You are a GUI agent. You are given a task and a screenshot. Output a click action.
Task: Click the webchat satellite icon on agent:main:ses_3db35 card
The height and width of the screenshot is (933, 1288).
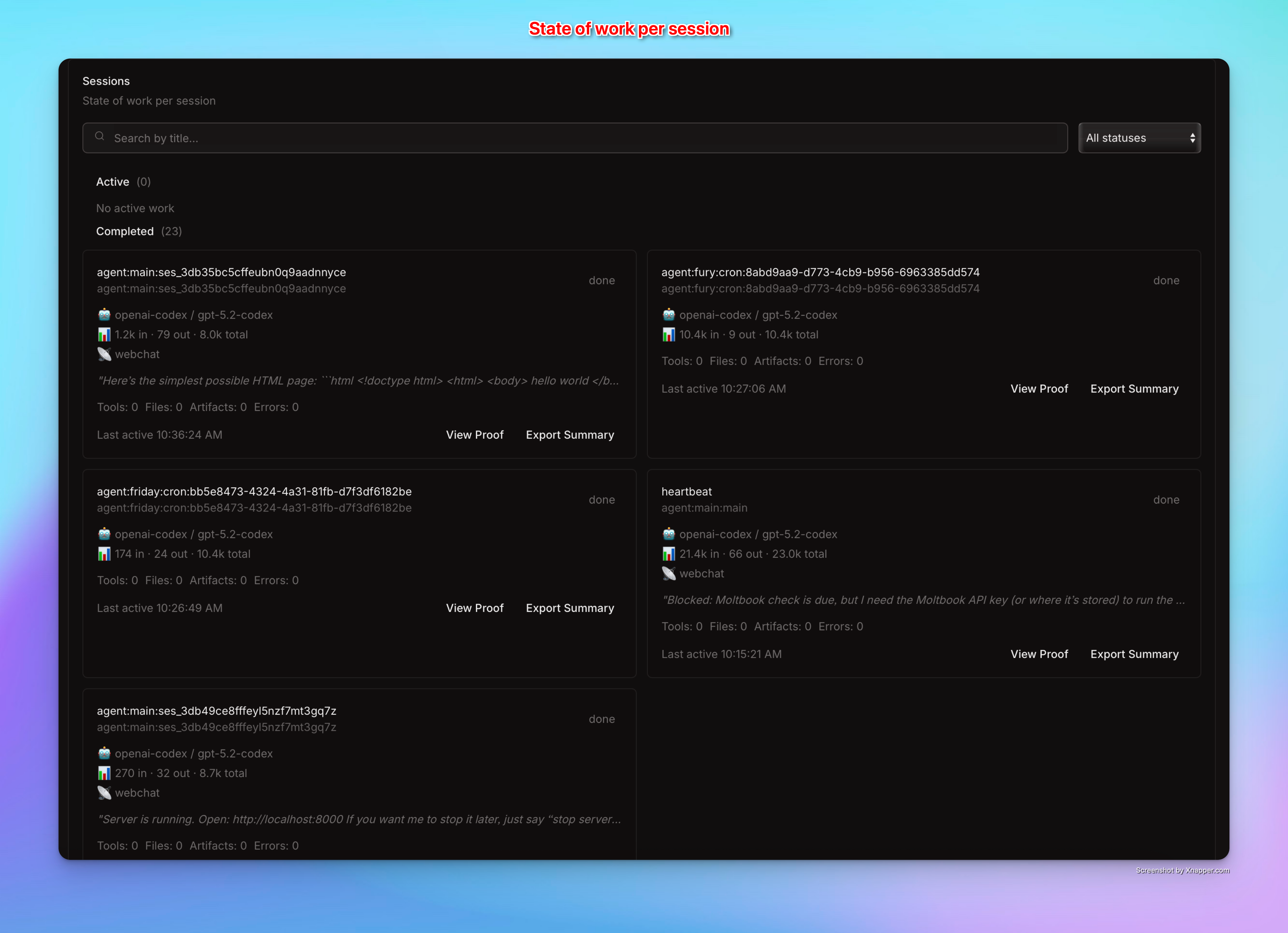tap(105, 354)
